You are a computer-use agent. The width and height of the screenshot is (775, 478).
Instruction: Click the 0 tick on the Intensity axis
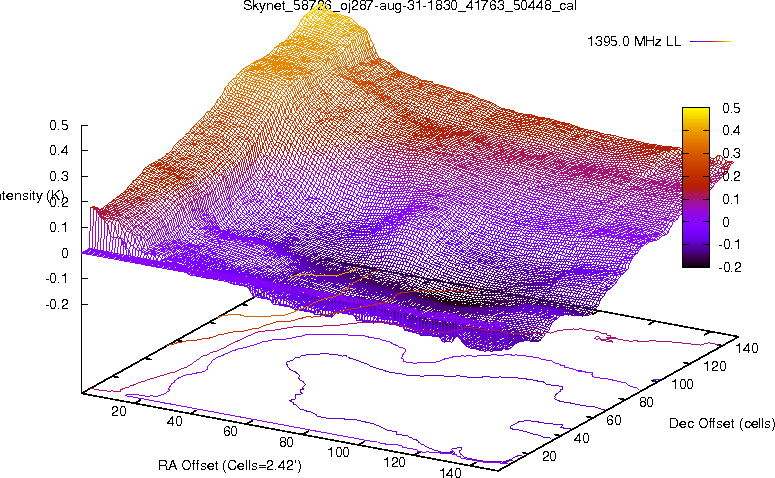(65, 254)
